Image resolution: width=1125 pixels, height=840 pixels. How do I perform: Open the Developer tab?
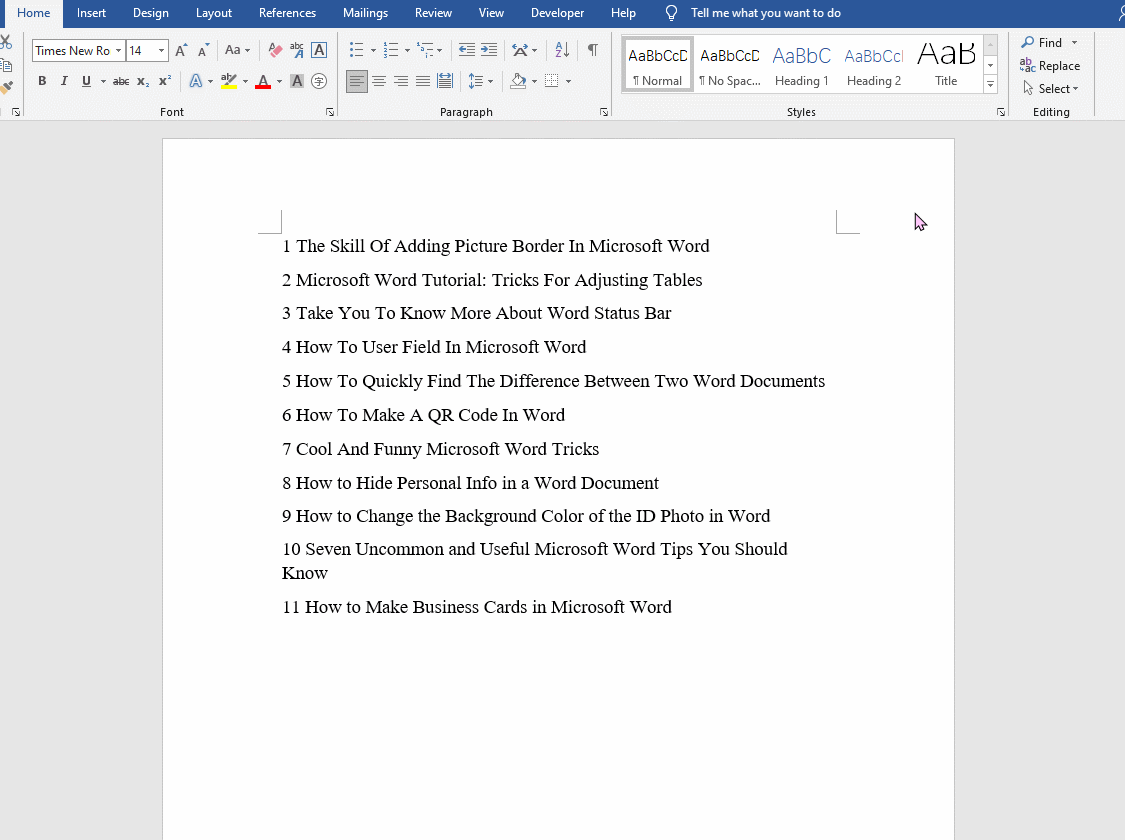pos(557,13)
